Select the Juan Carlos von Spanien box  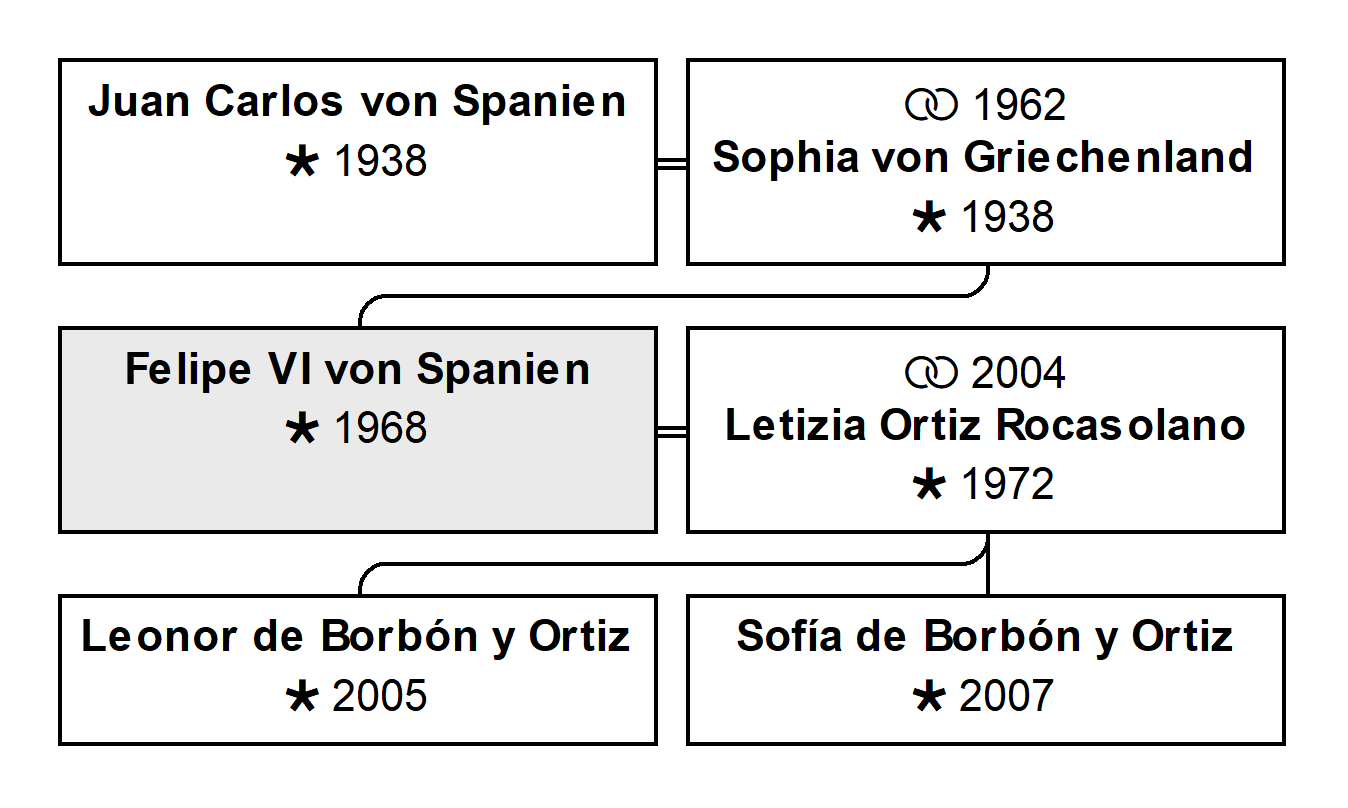click(x=358, y=162)
